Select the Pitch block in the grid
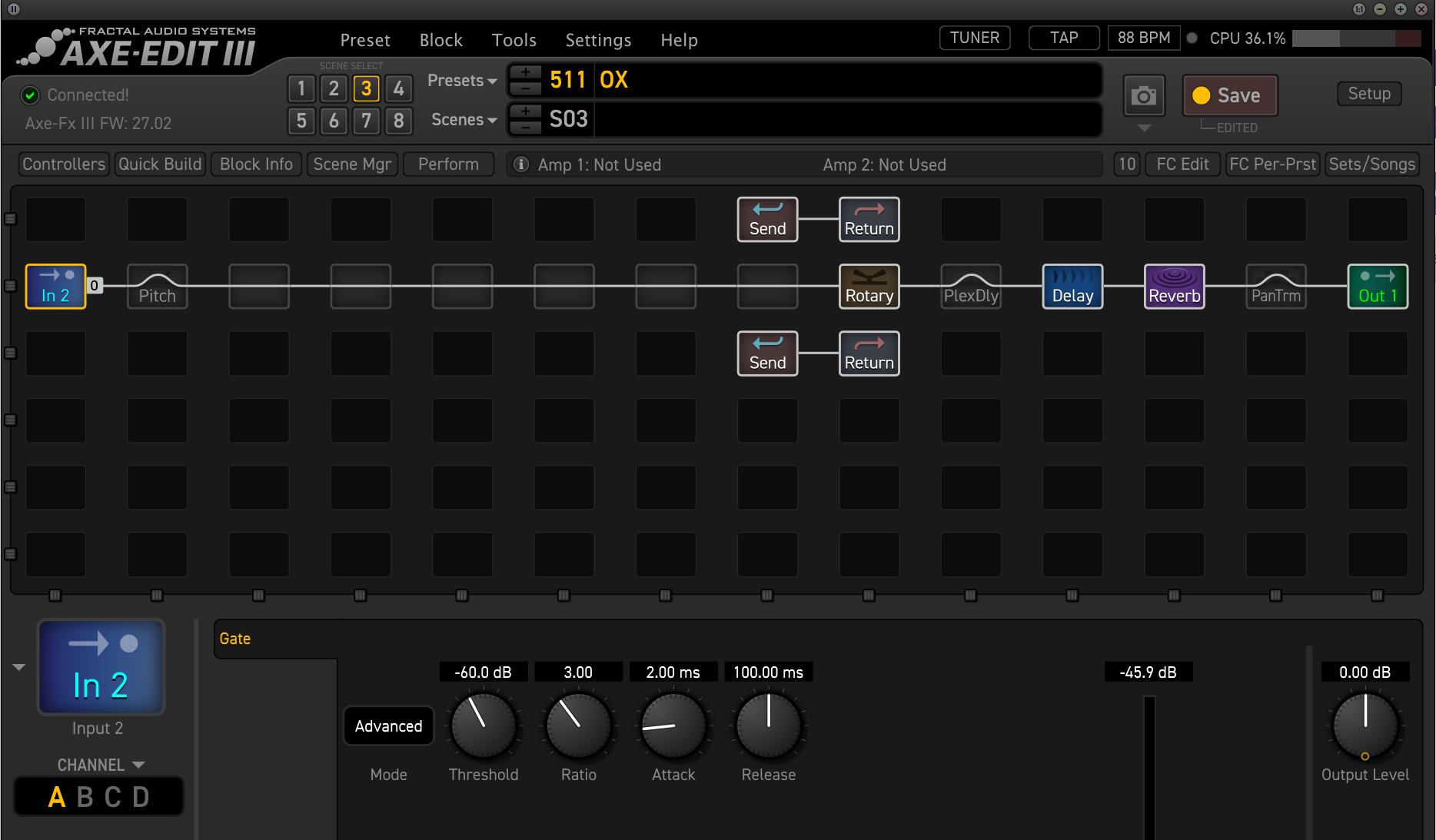The width and height of the screenshot is (1436, 840). tap(157, 287)
